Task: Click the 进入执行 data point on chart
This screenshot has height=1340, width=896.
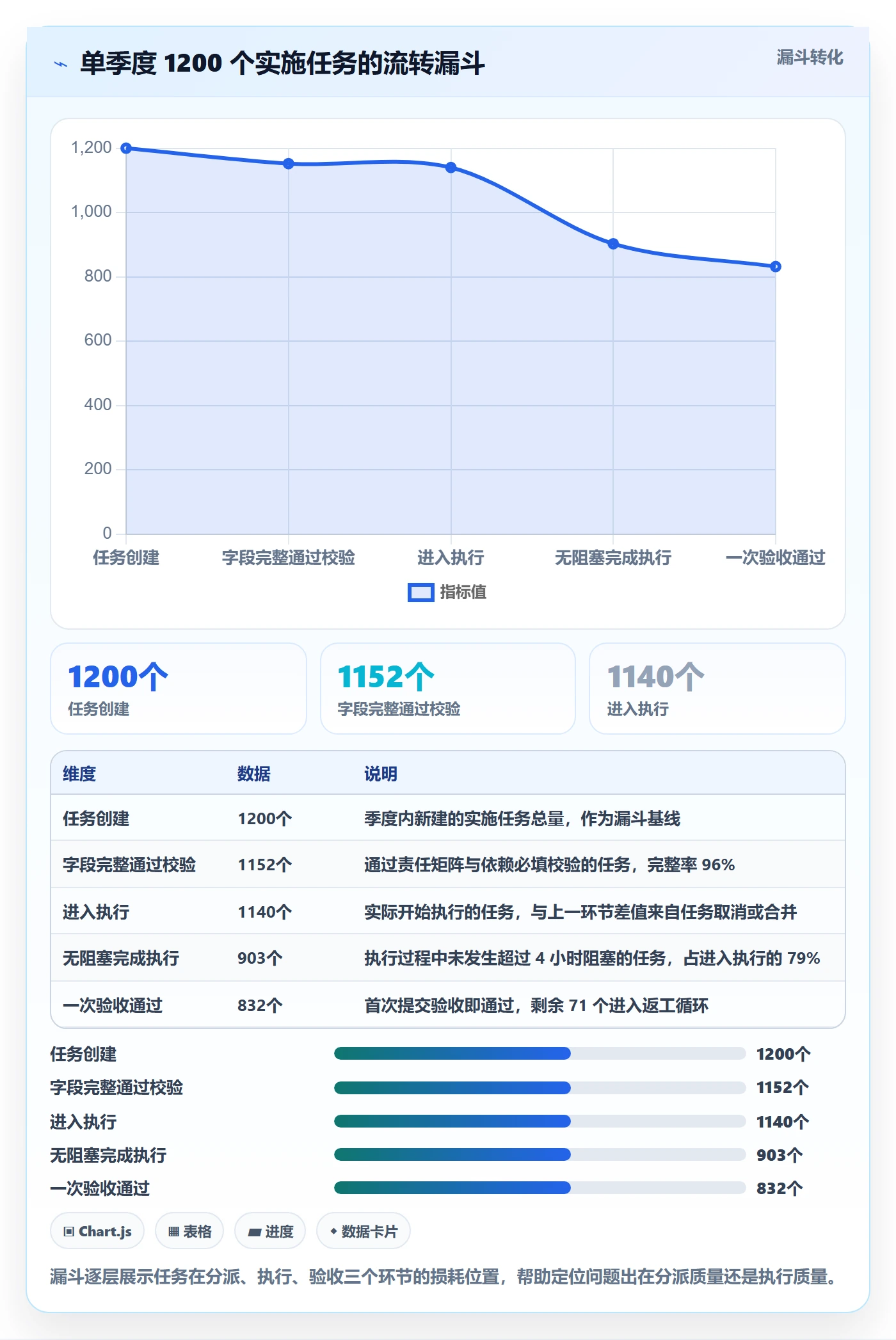Action: point(451,168)
